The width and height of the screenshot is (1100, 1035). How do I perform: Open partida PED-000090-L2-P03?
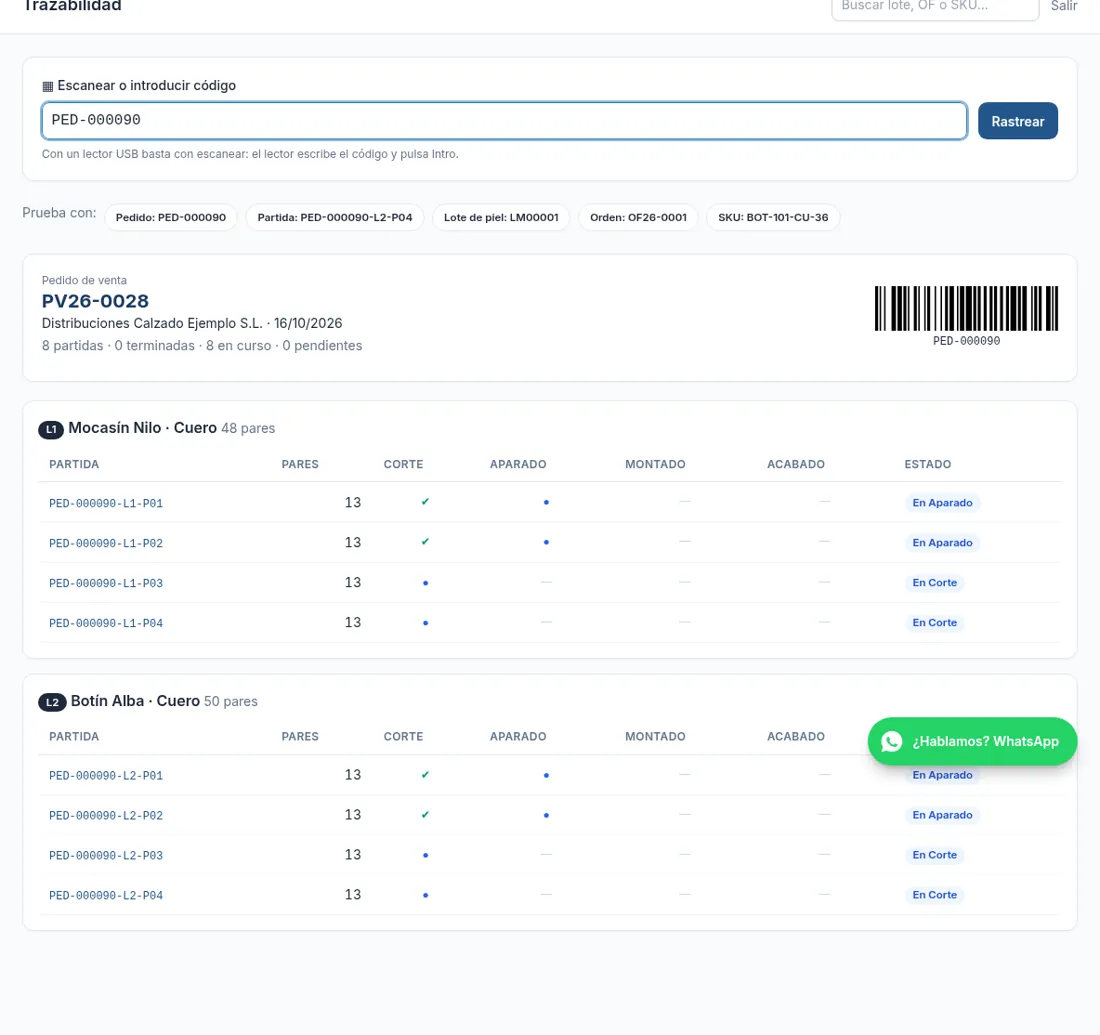[x=106, y=856]
